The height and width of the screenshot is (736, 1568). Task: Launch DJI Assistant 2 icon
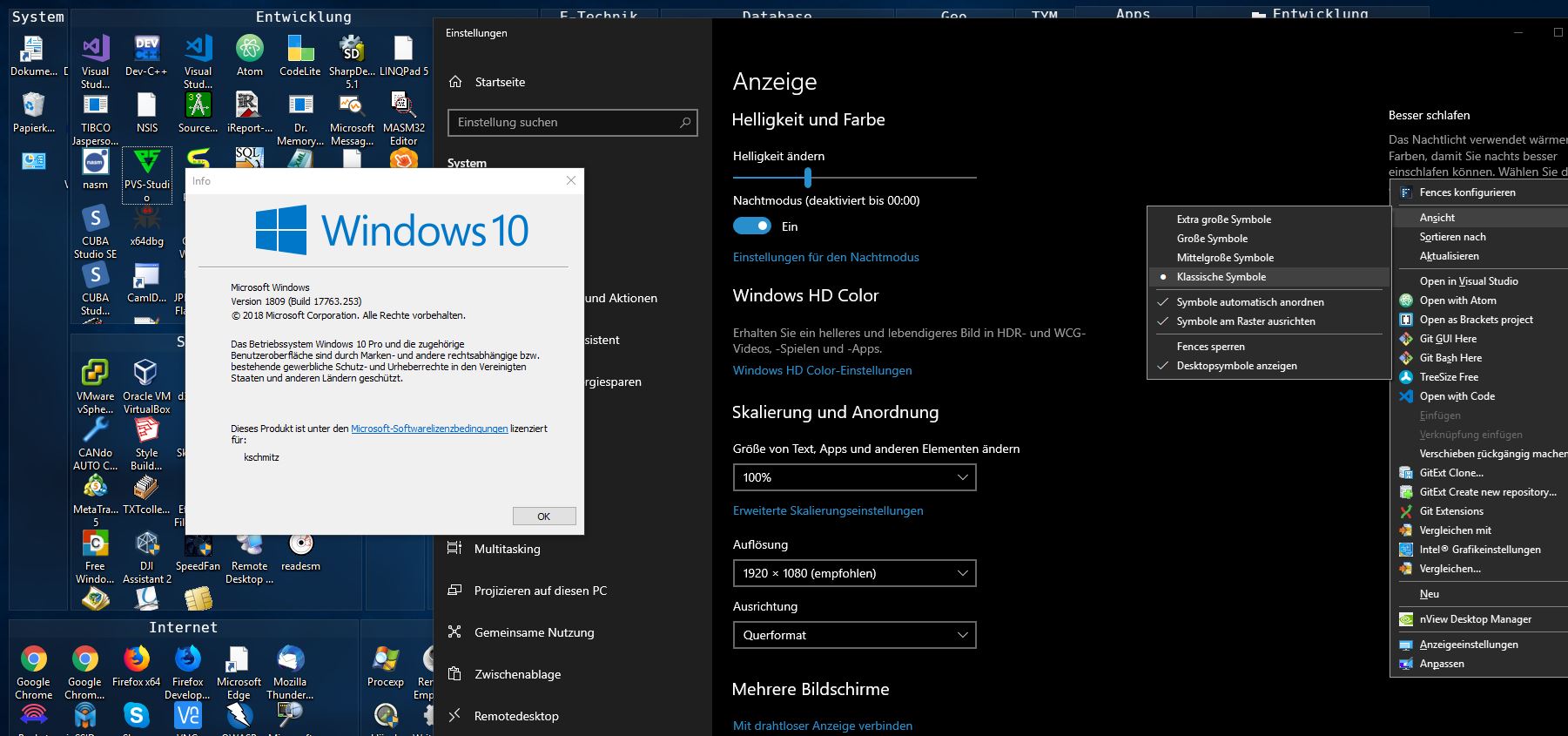coord(146,557)
